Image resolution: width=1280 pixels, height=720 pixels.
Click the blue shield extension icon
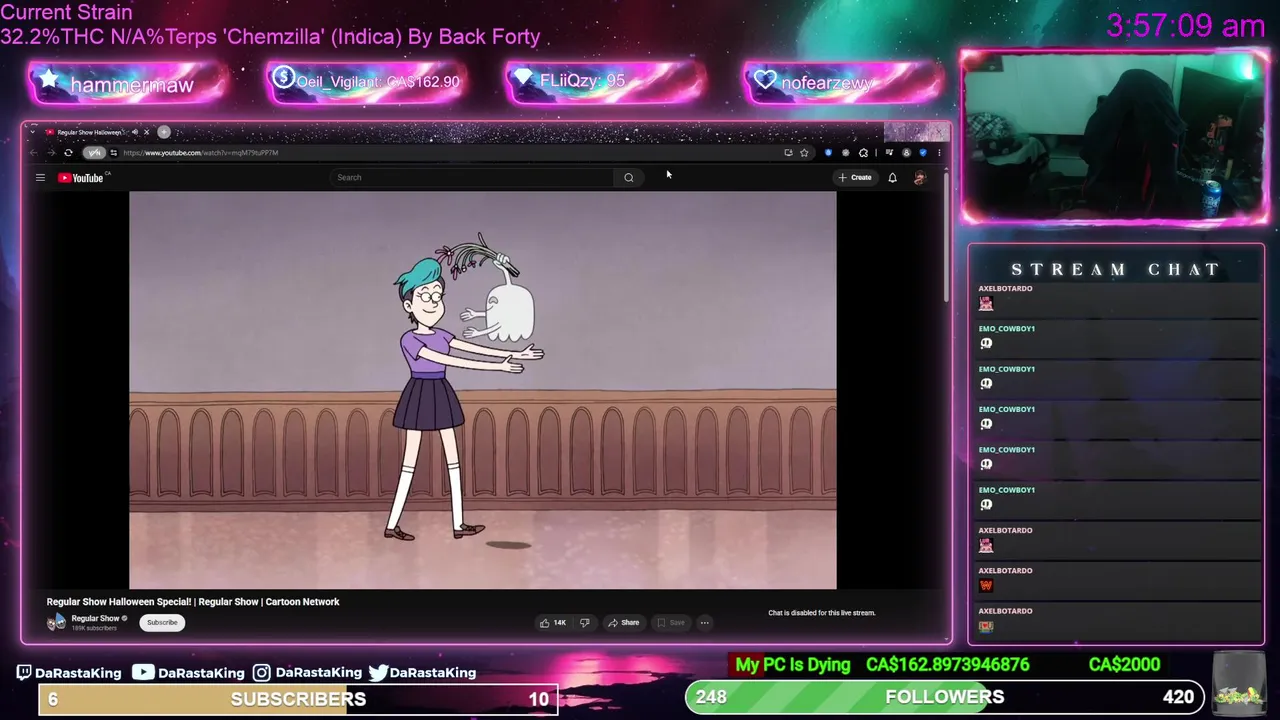click(x=828, y=153)
